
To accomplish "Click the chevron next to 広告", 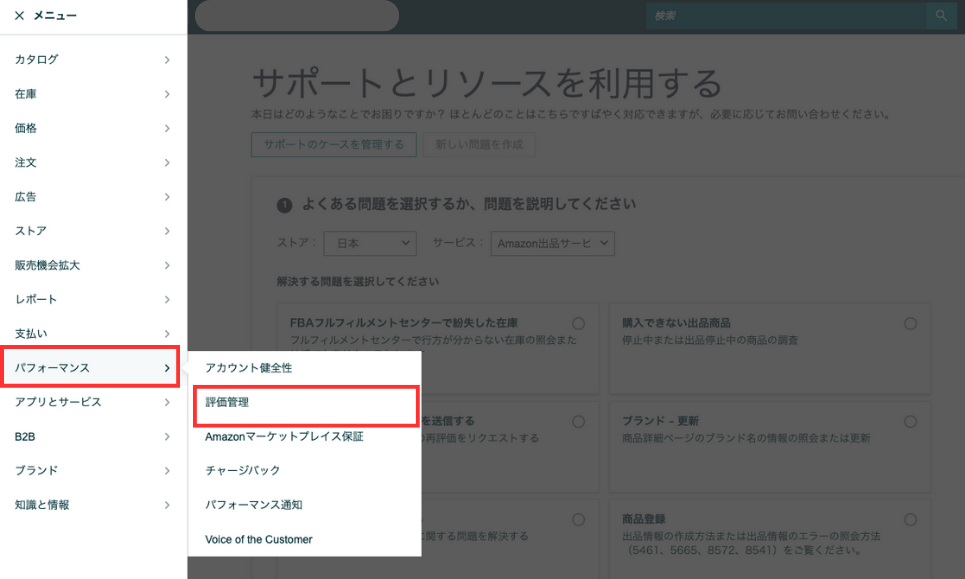I will (167, 197).
